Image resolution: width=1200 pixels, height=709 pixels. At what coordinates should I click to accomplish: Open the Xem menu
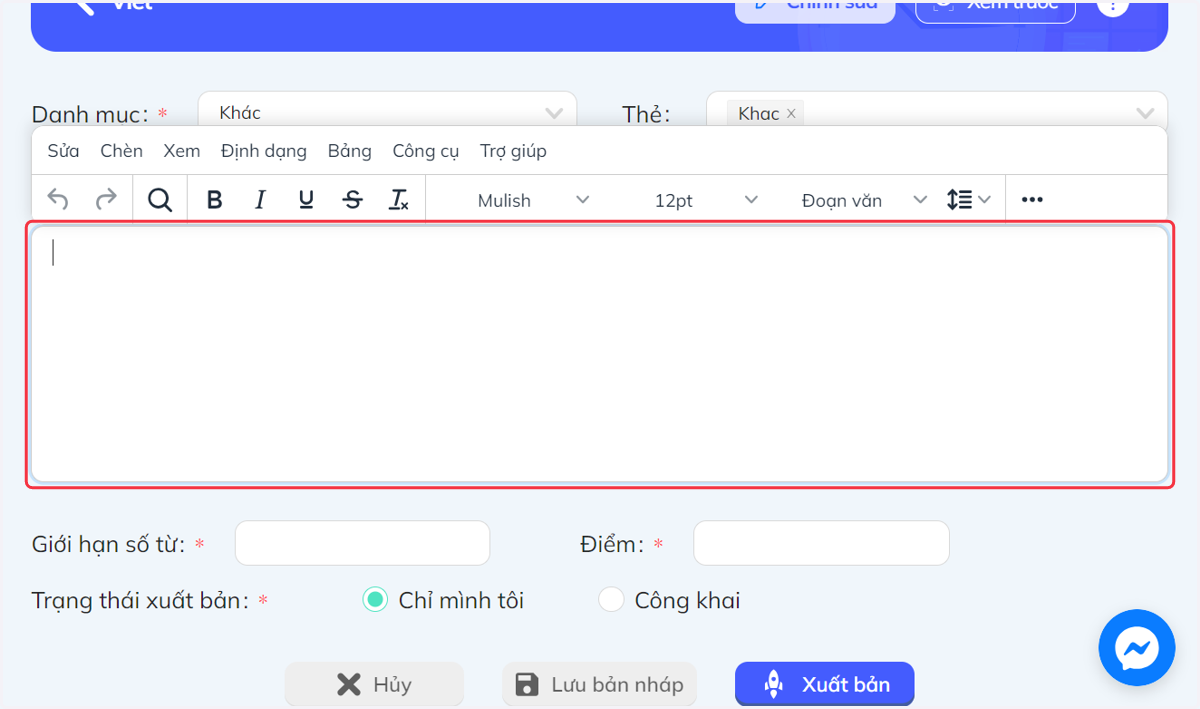pos(182,151)
